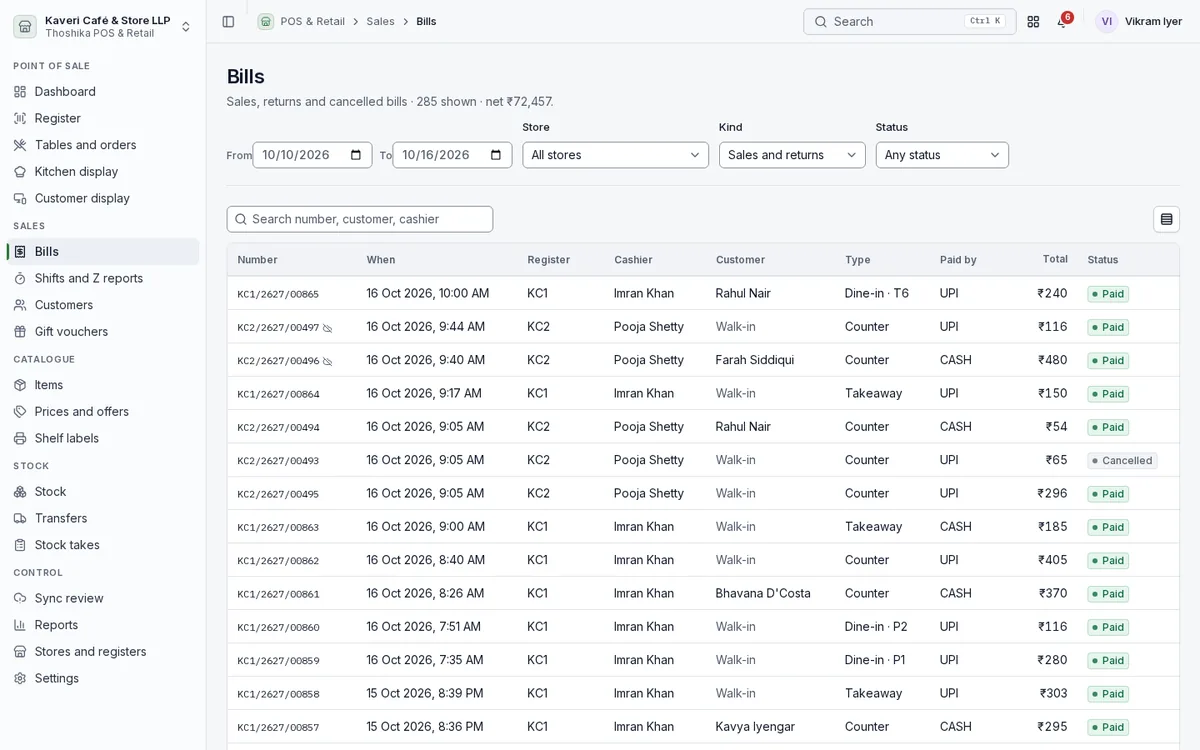The image size is (1200, 750).
Task: Open Bills in the sidebar
Action: [103, 252]
